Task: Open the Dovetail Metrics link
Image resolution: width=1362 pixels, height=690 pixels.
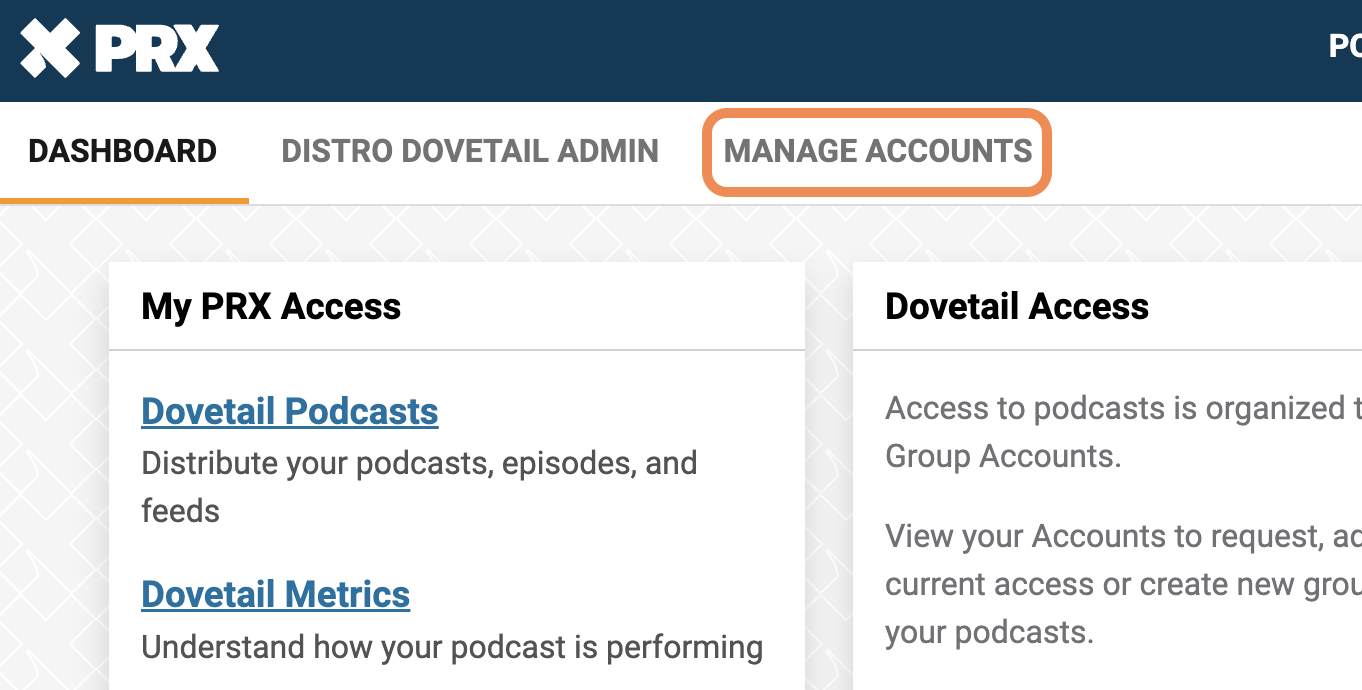Action: tap(276, 594)
